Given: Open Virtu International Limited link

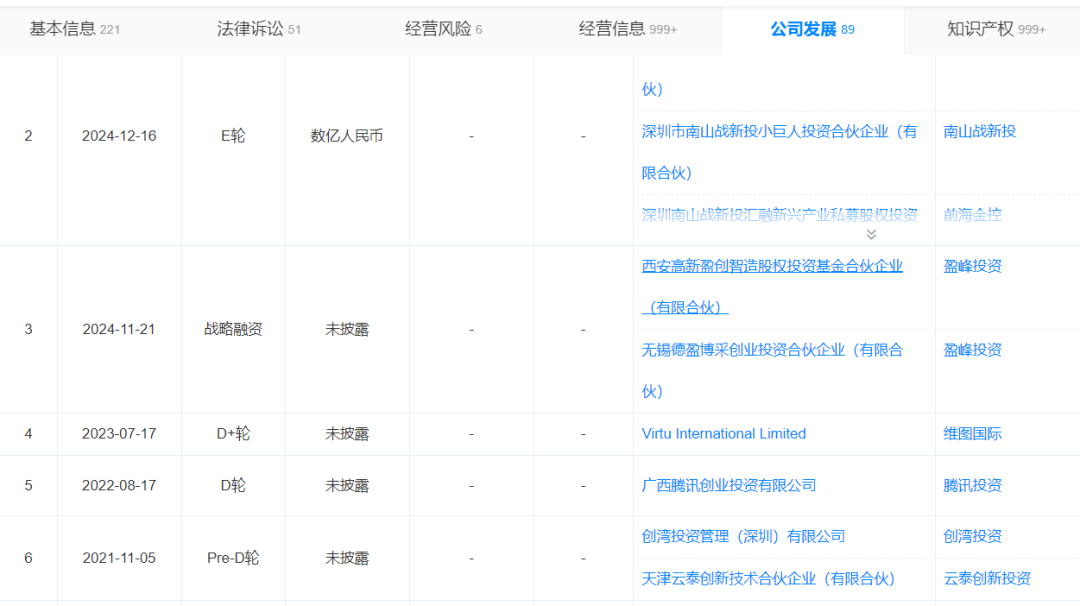Looking at the screenshot, I should (723, 434).
